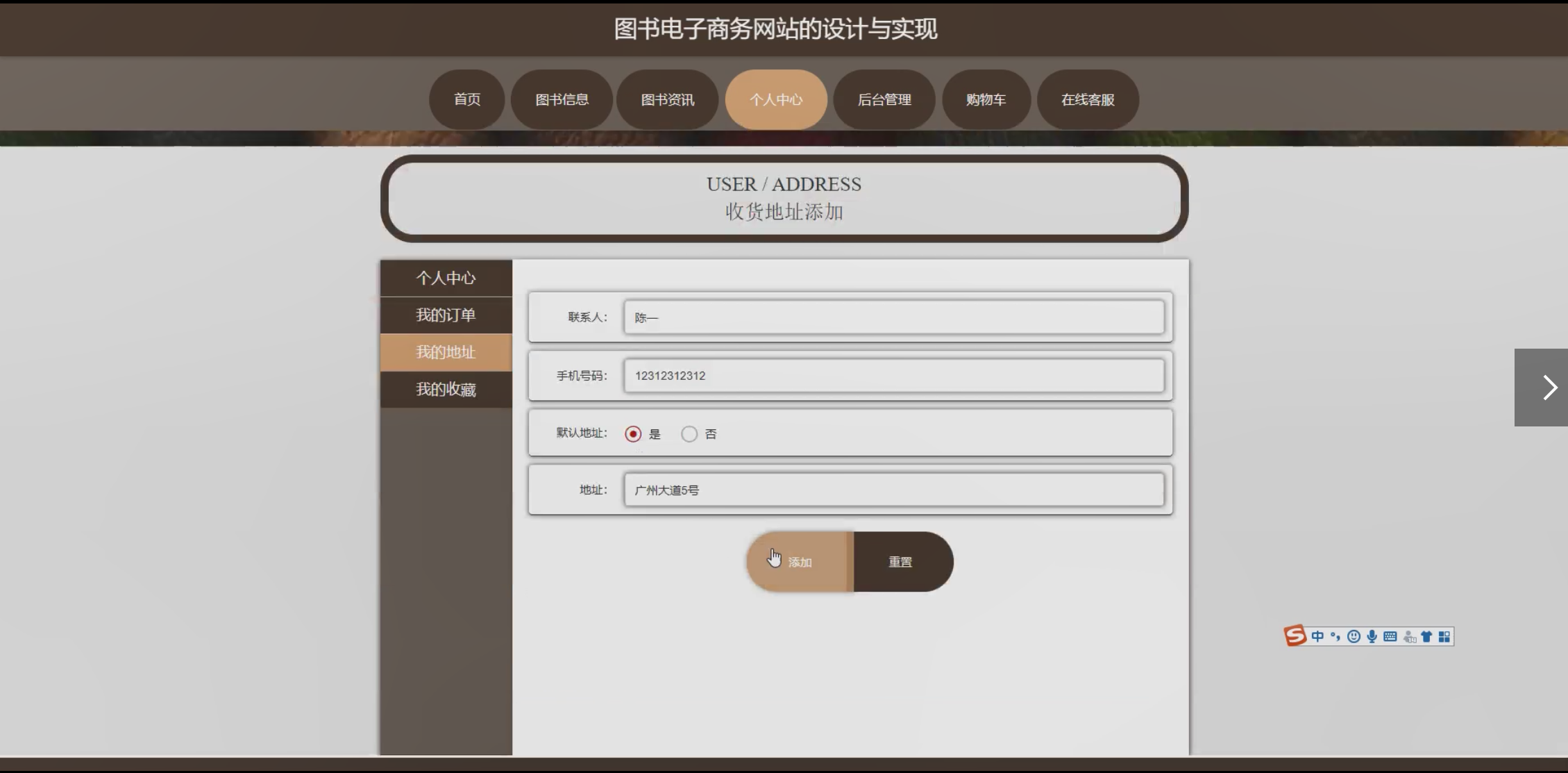Open 后台管理 navigation item
The image size is (1568, 773).
coord(884,99)
